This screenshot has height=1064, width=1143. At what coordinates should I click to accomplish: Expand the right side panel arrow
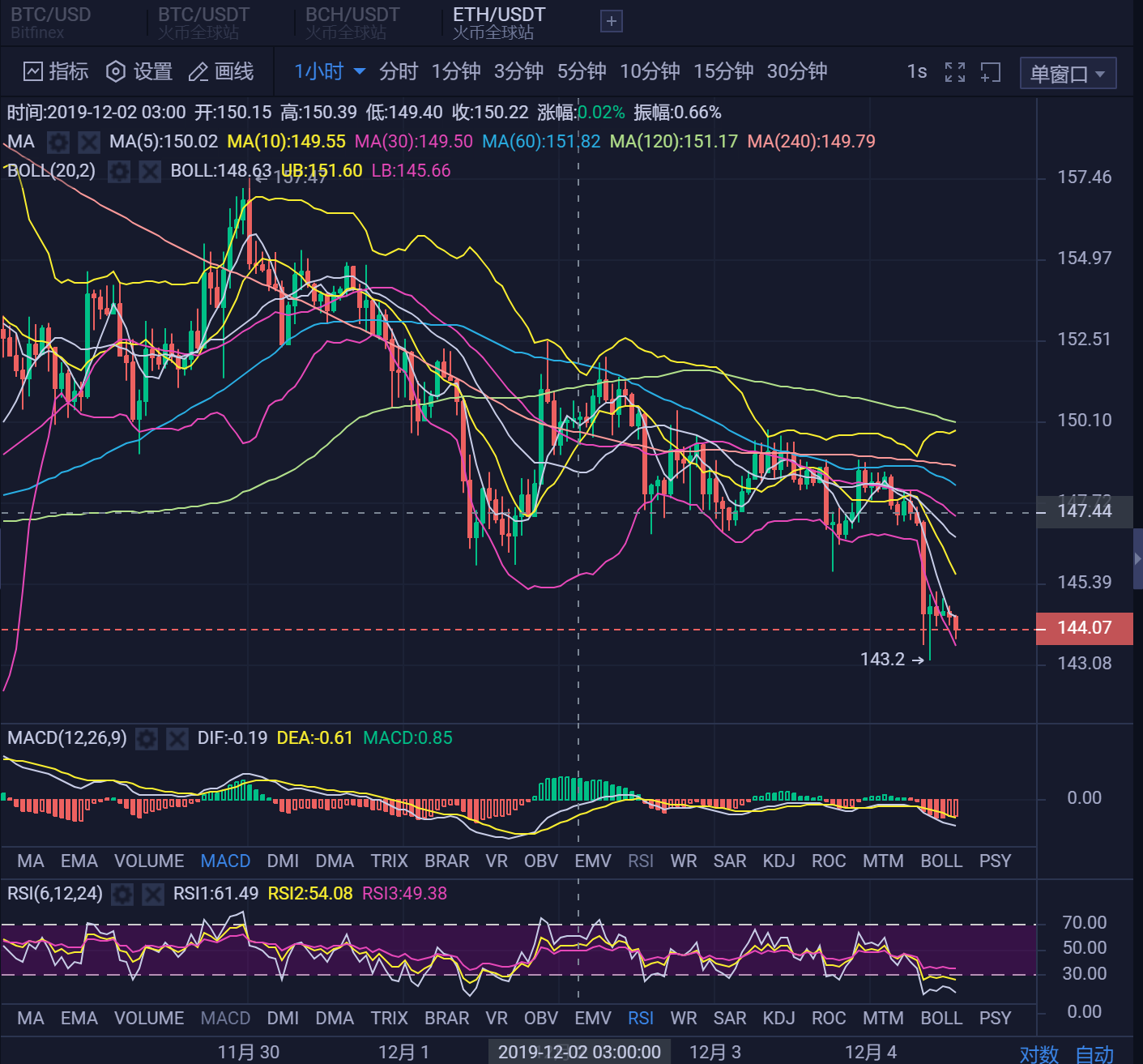pyautogui.click(x=1138, y=558)
